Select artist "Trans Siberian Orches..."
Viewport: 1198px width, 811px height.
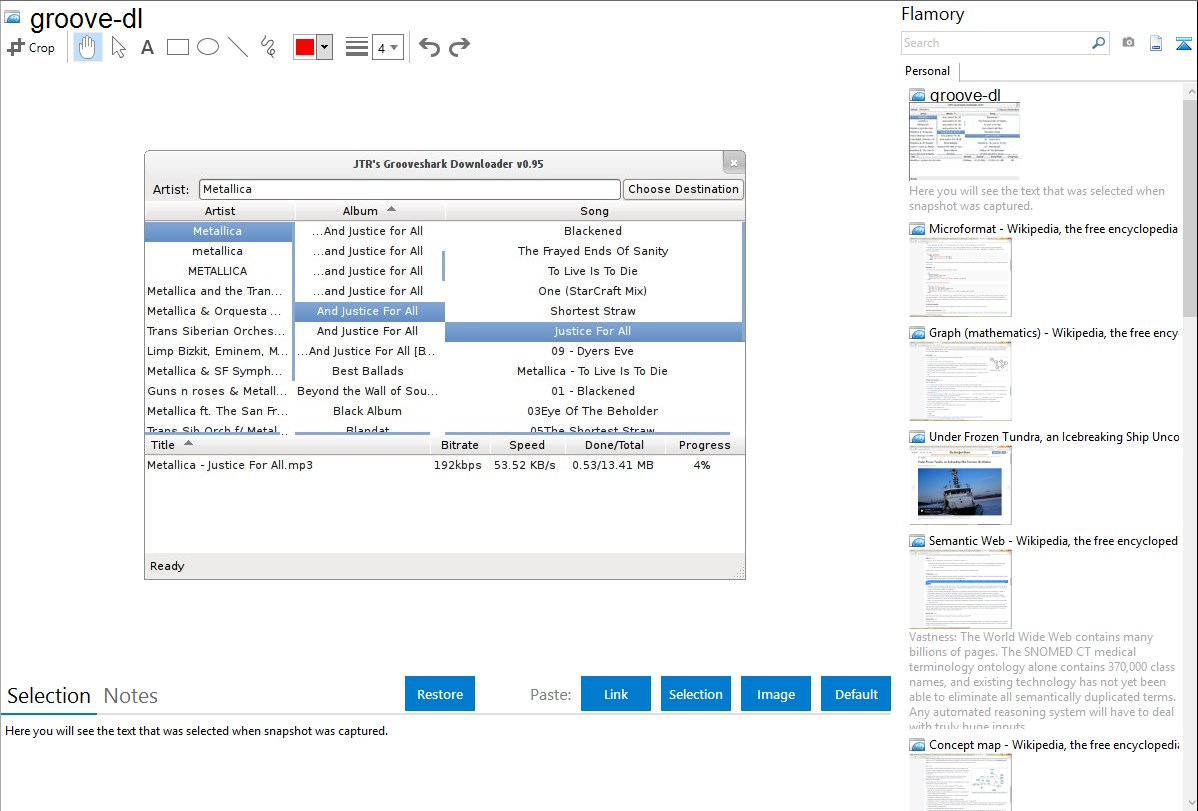[217, 331]
